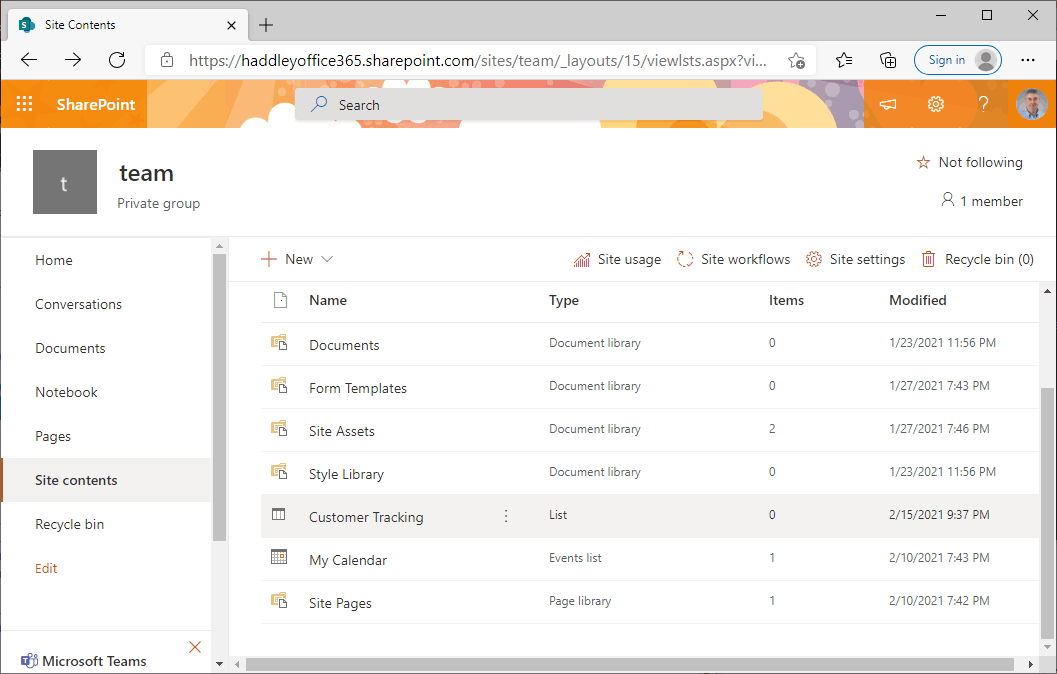Click the SharePoint search box
1057x674 pixels.
528,105
